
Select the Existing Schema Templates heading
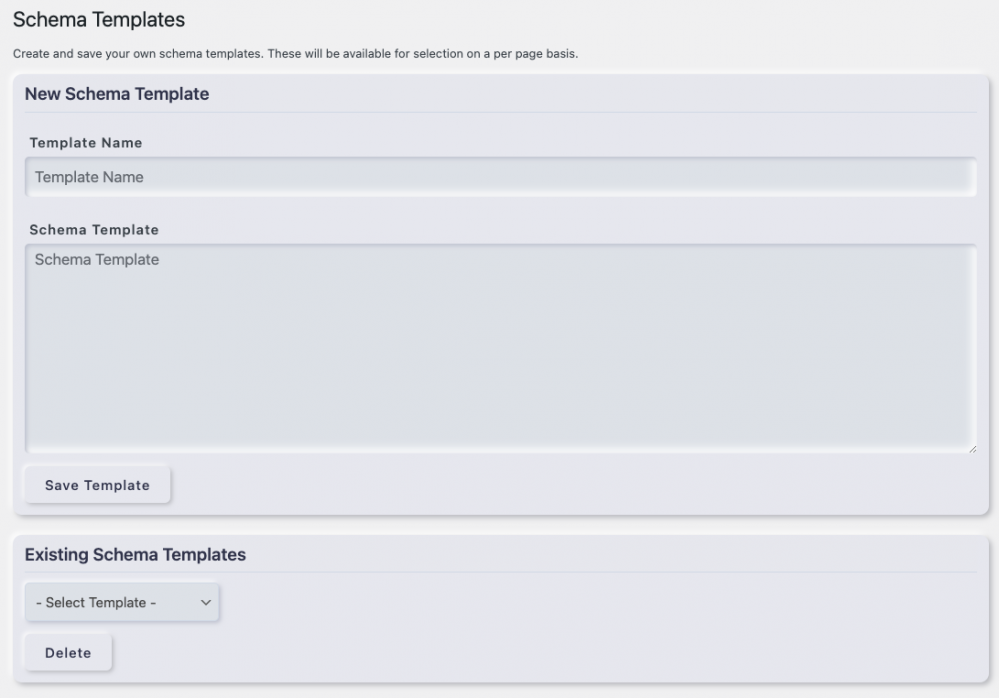tap(135, 554)
